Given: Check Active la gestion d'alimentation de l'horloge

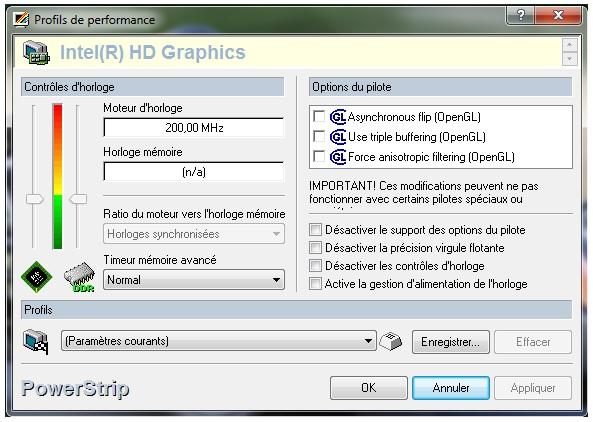Looking at the screenshot, I should tap(315, 283).
